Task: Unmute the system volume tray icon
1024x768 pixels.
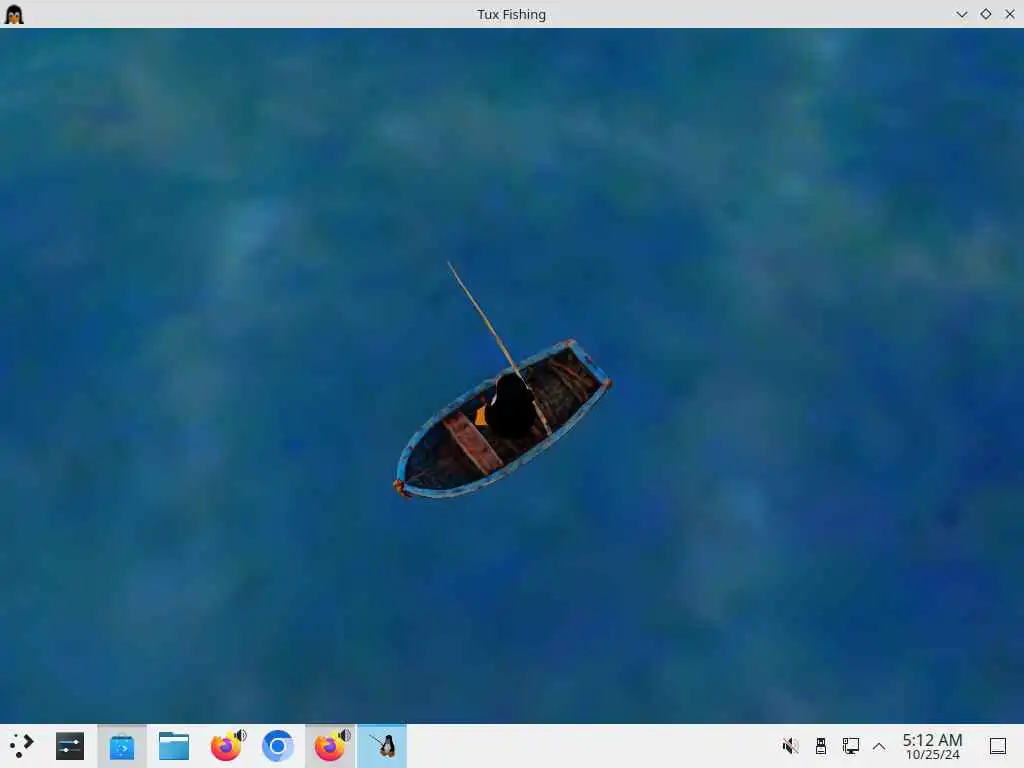Action: click(790, 746)
